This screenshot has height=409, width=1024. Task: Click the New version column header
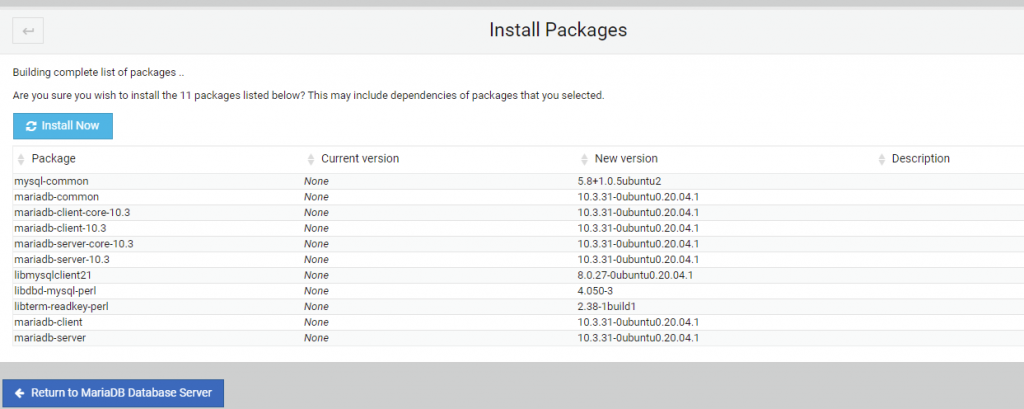point(626,159)
